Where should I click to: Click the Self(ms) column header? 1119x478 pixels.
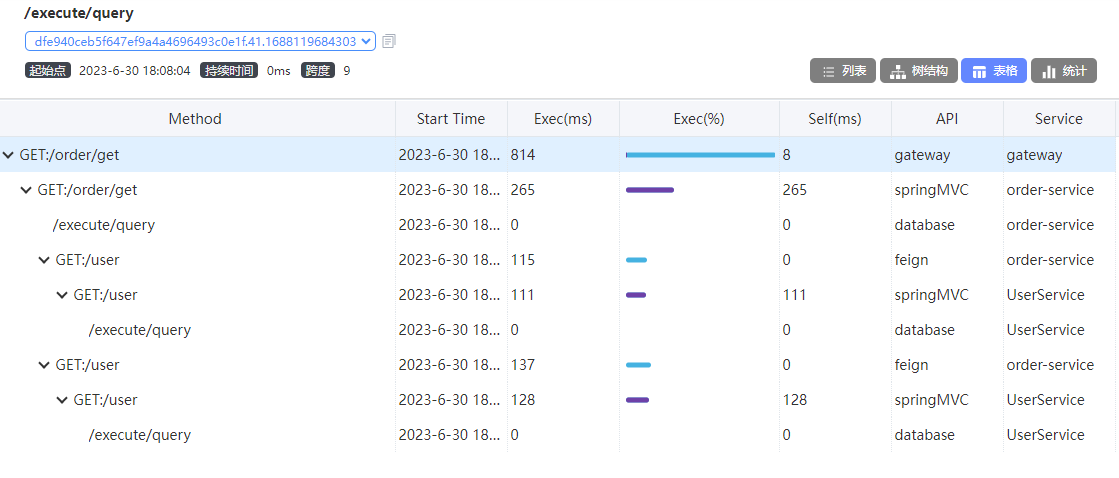point(835,119)
